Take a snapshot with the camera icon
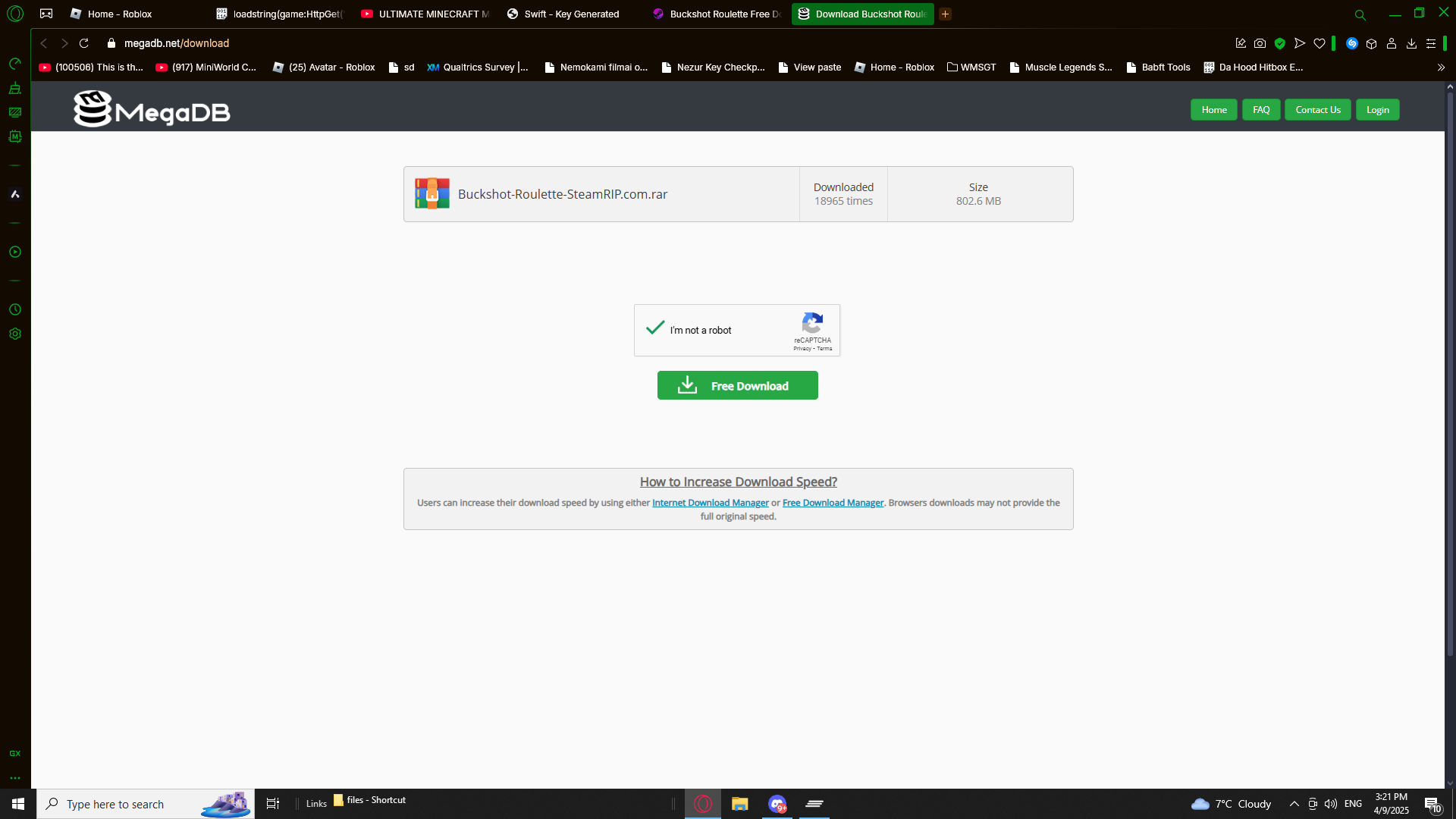Image resolution: width=1456 pixels, height=819 pixels. (x=1260, y=43)
